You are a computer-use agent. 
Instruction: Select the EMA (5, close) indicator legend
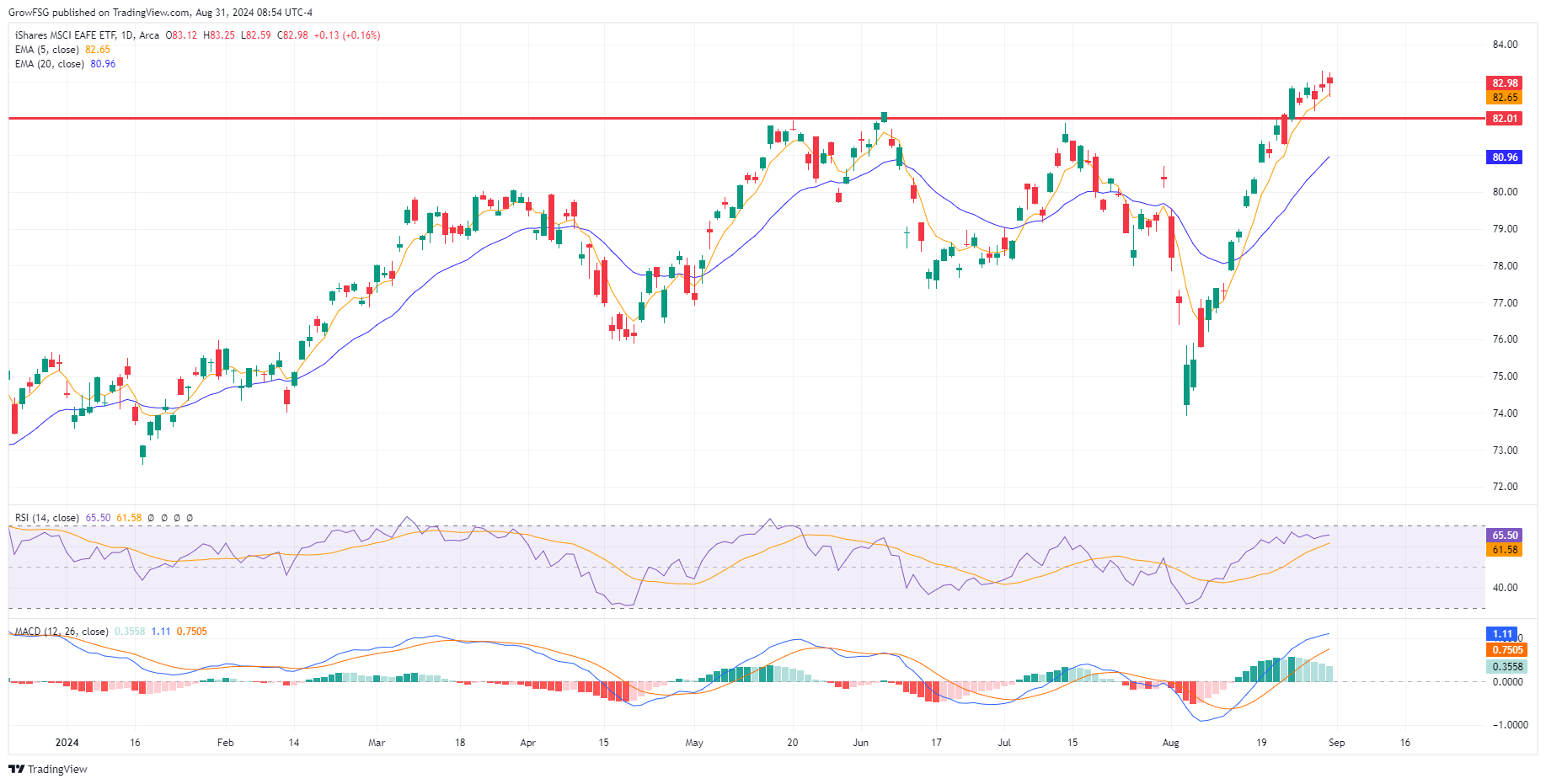(47, 50)
